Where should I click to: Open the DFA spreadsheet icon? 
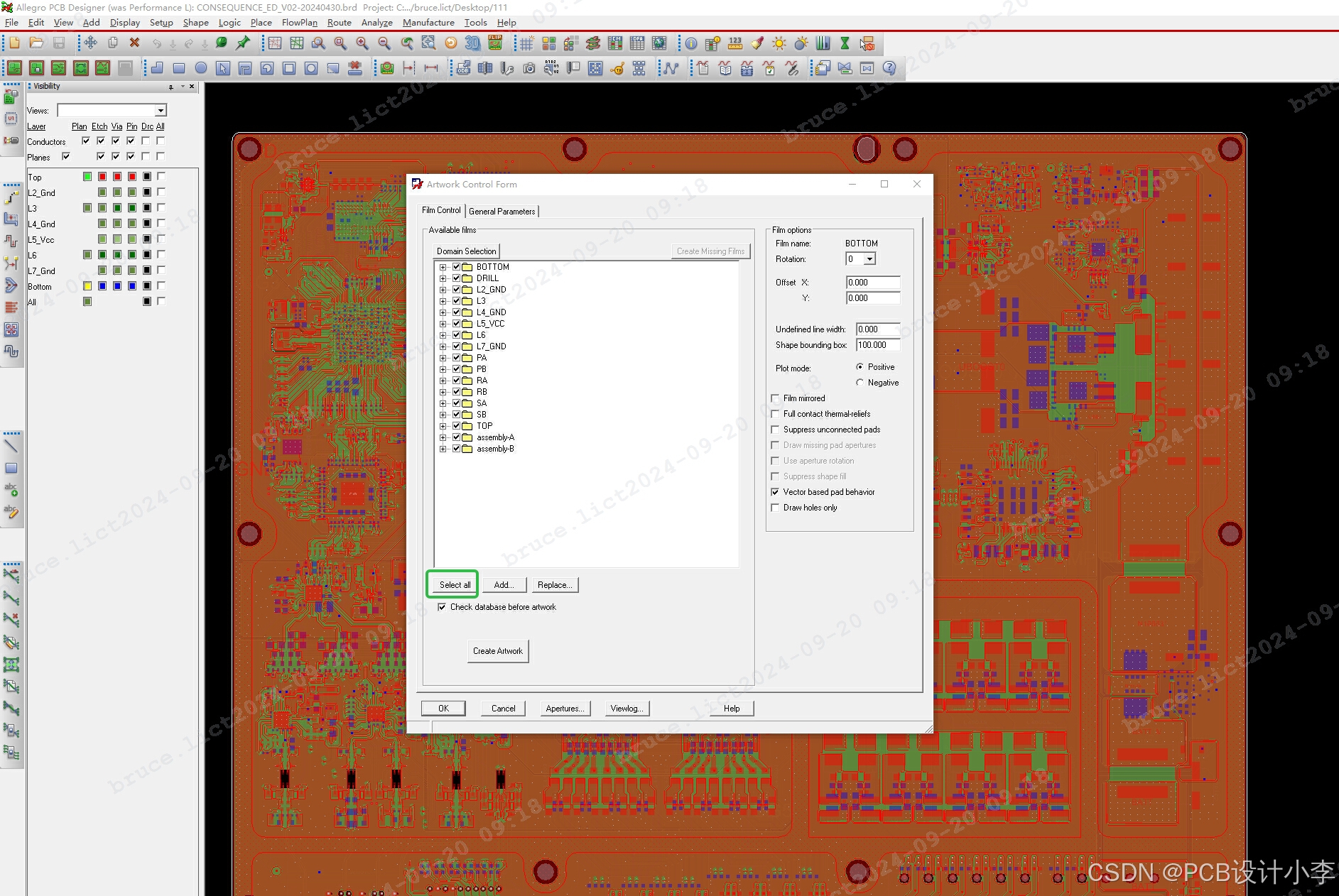637,43
